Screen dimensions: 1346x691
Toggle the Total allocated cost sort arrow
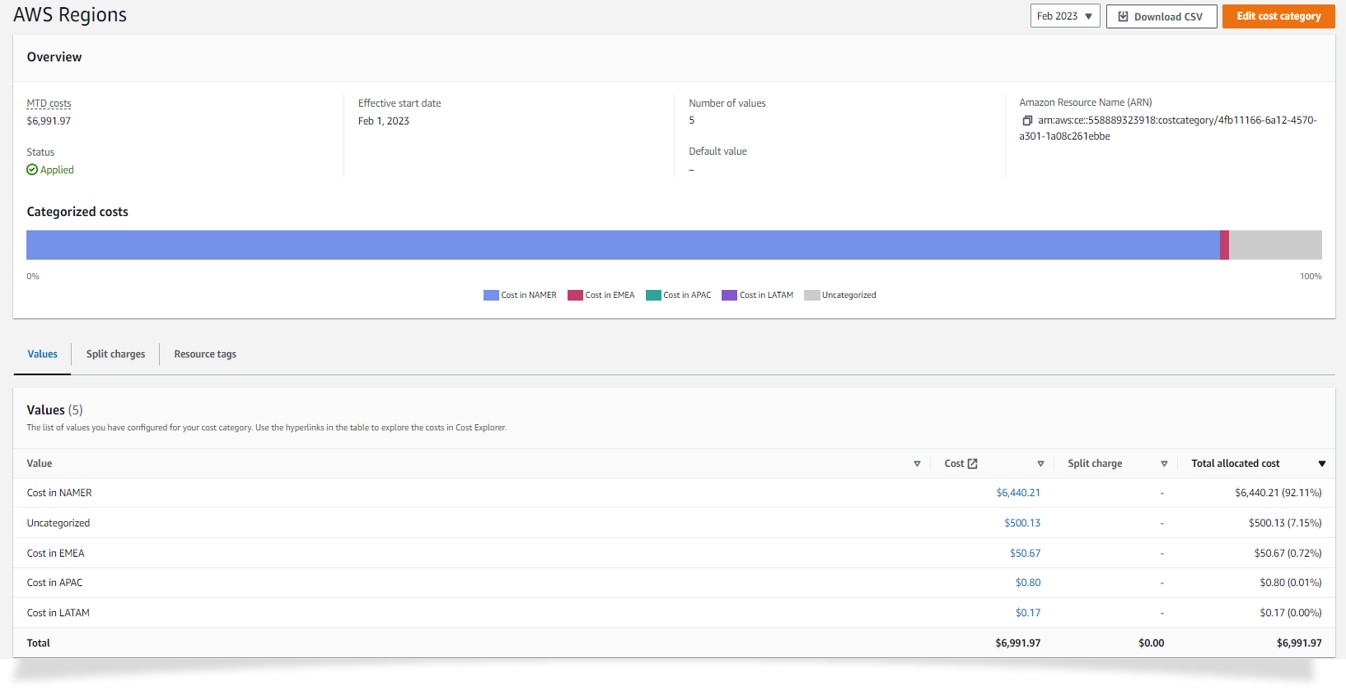[x=1321, y=464]
